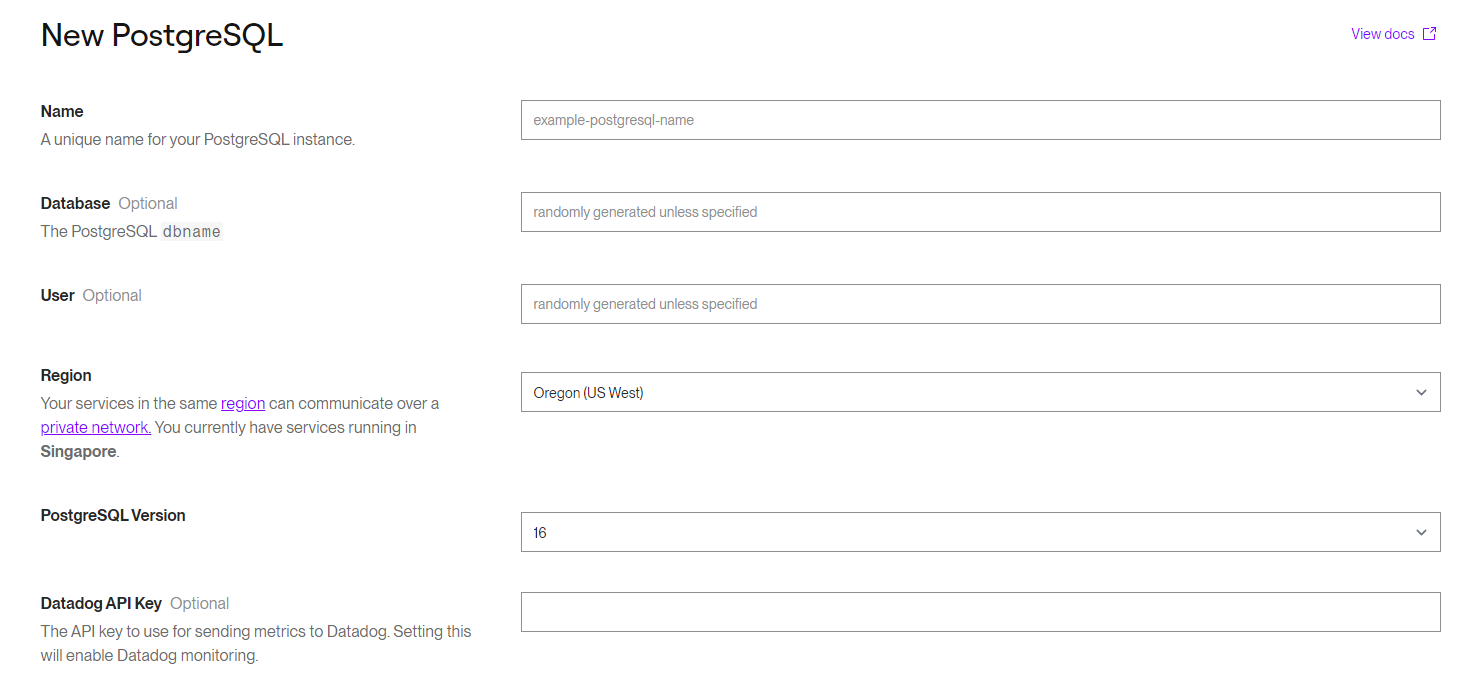The image size is (1480, 694).
Task: Click the 'User' field label
Action: [x=58, y=296]
